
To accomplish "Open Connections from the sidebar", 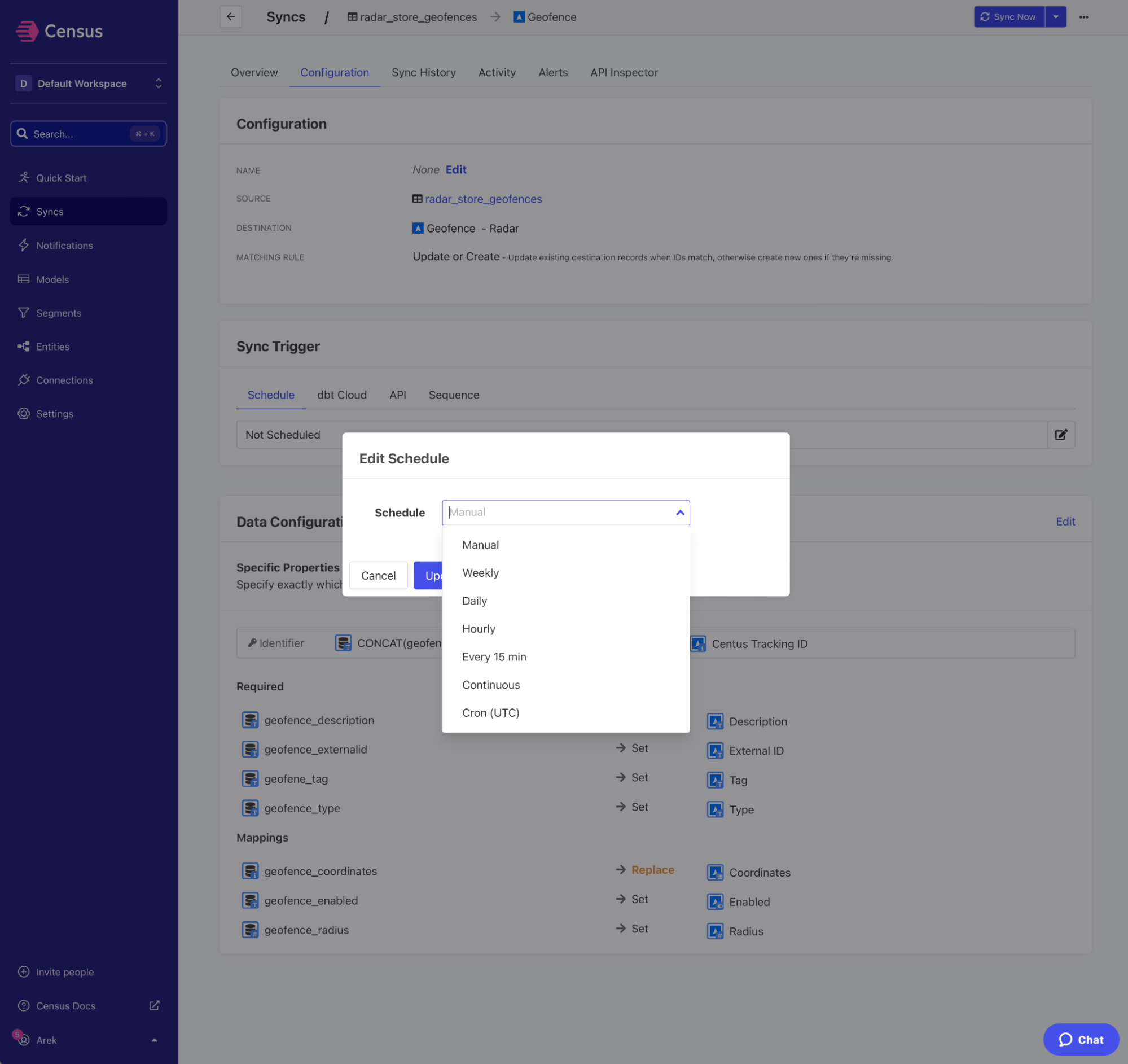I will [x=64, y=380].
